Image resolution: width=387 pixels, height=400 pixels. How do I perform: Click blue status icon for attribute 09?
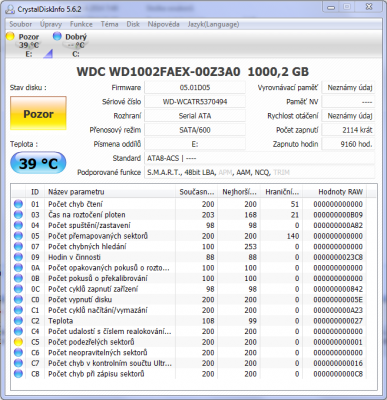click(x=18, y=257)
